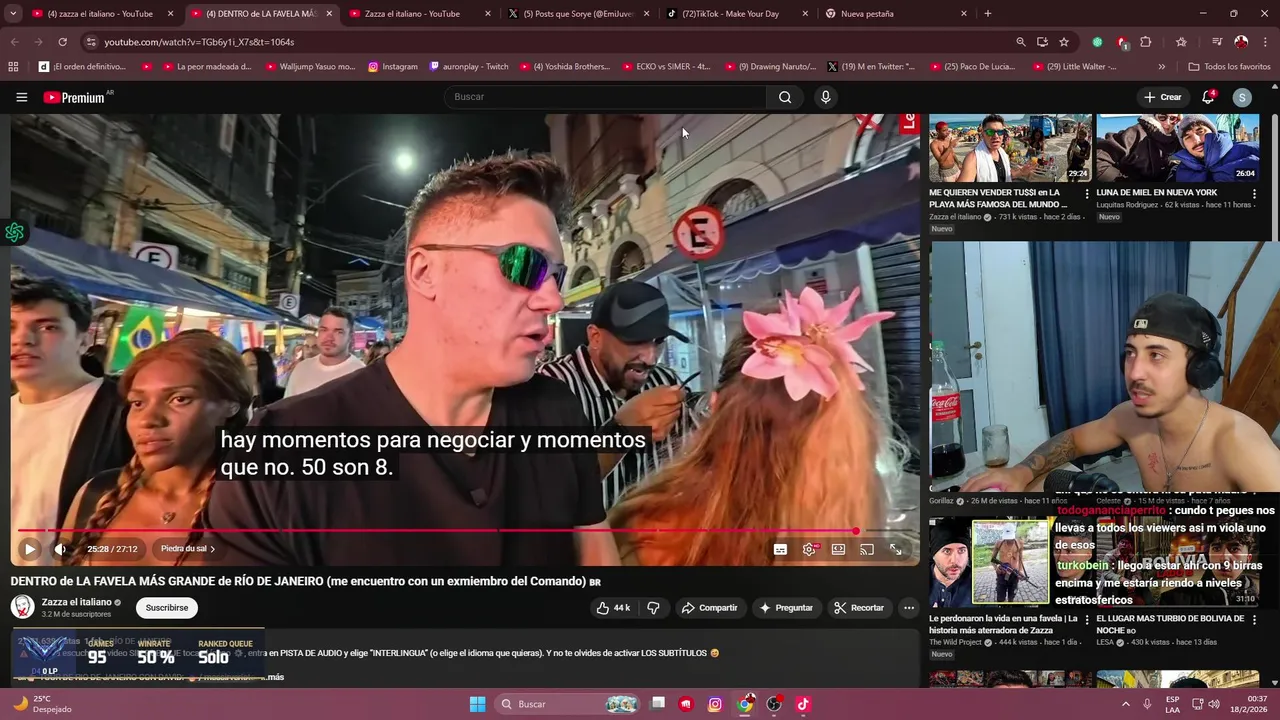Viewport: 1280px width, 720px height.
Task: Open the apps grid icon in bookmarks bar
Action: (13, 67)
